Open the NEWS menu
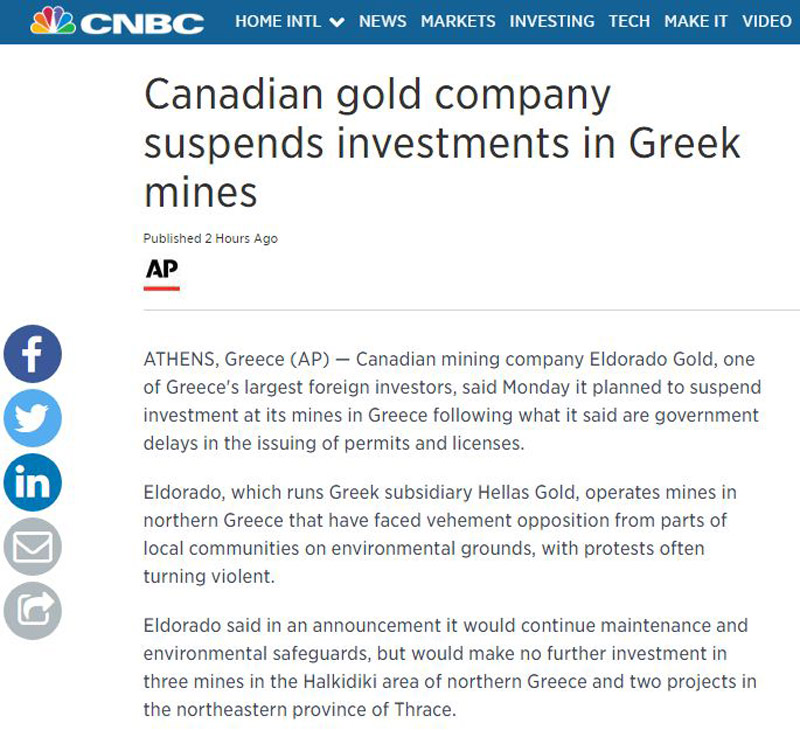The width and height of the screenshot is (800, 730). coord(383,21)
